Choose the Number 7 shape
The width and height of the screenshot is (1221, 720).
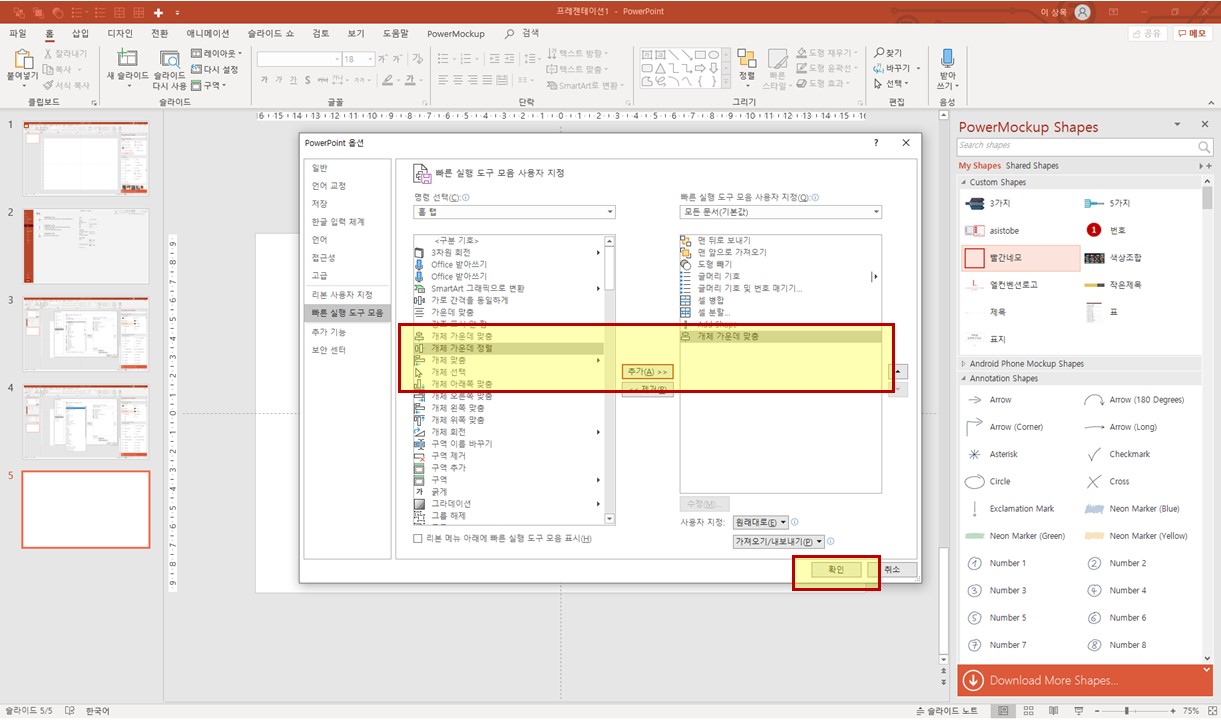(x=996, y=645)
